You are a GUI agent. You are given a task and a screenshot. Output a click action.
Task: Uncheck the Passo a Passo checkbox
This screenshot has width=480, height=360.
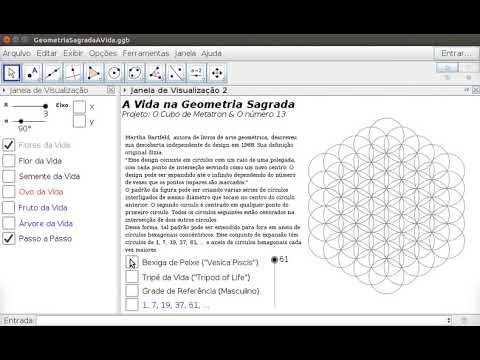(x=9, y=239)
